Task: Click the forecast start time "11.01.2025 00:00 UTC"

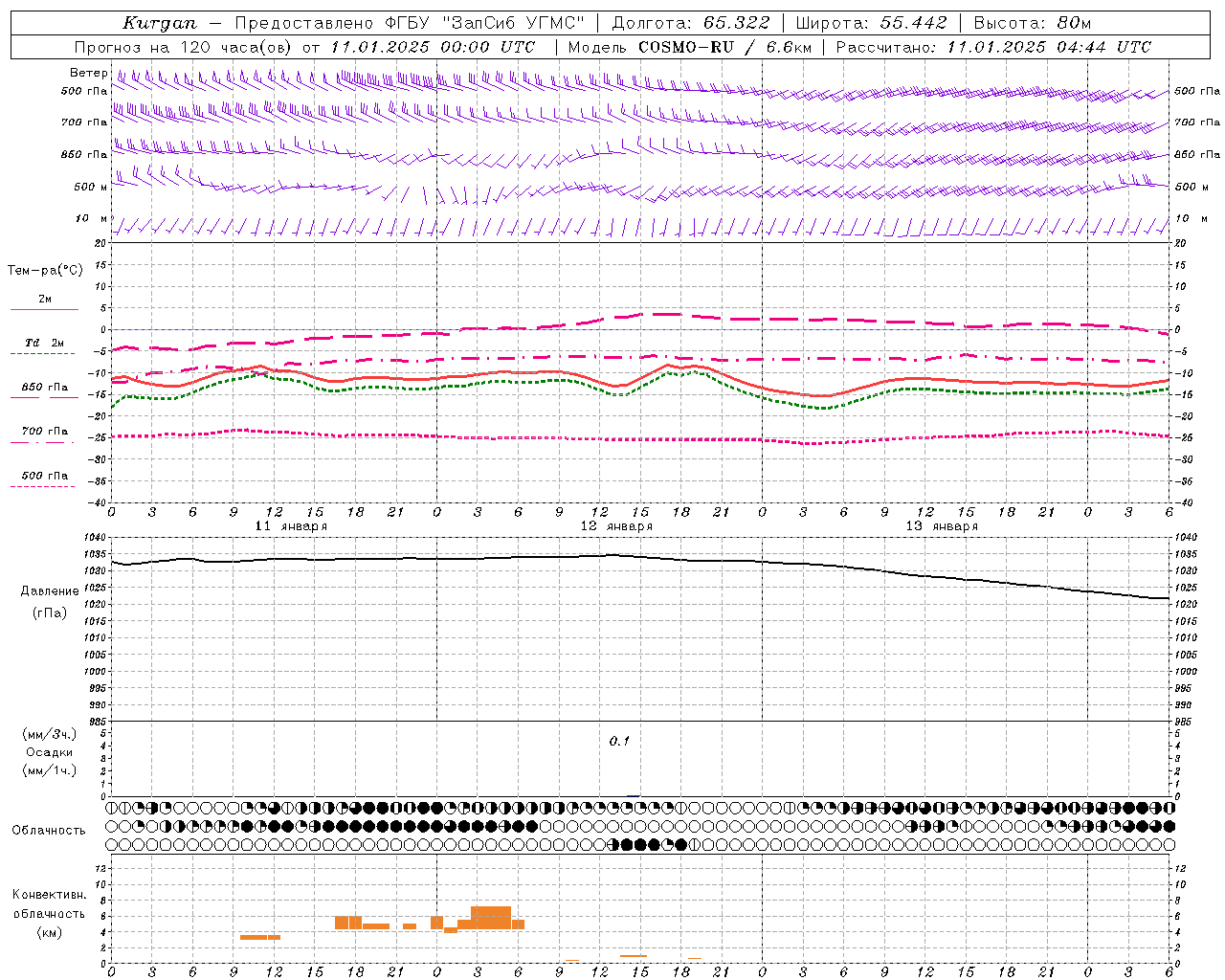Action: [433, 47]
